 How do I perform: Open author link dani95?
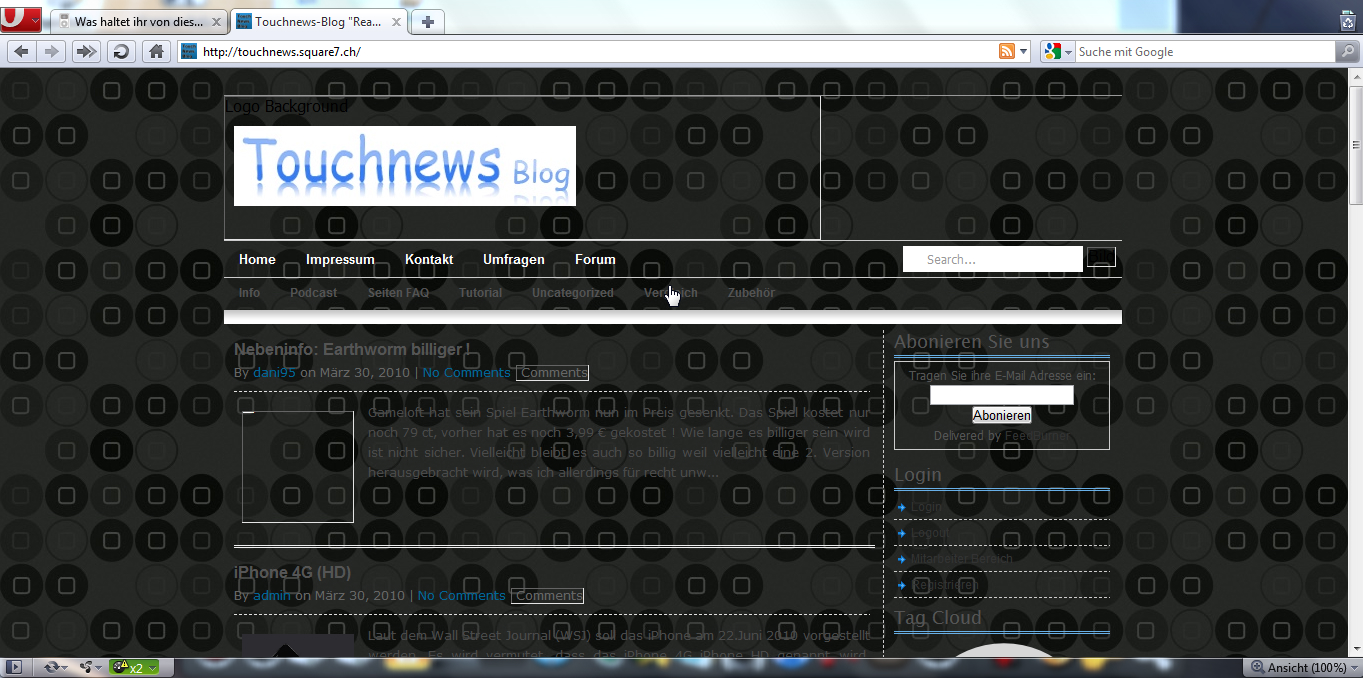click(x=274, y=373)
